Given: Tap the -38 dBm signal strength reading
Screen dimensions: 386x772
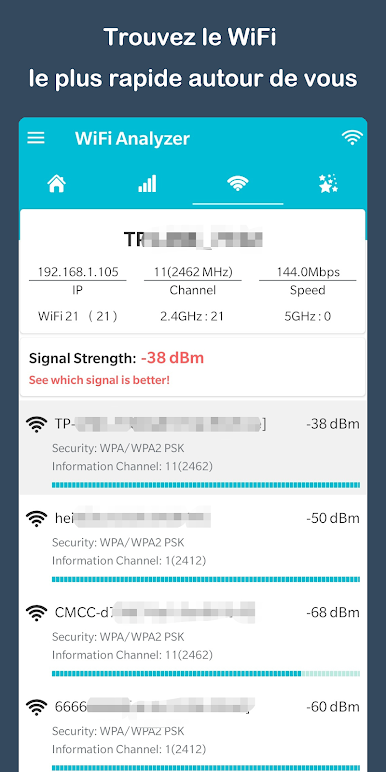Looking at the screenshot, I should click(x=172, y=358).
